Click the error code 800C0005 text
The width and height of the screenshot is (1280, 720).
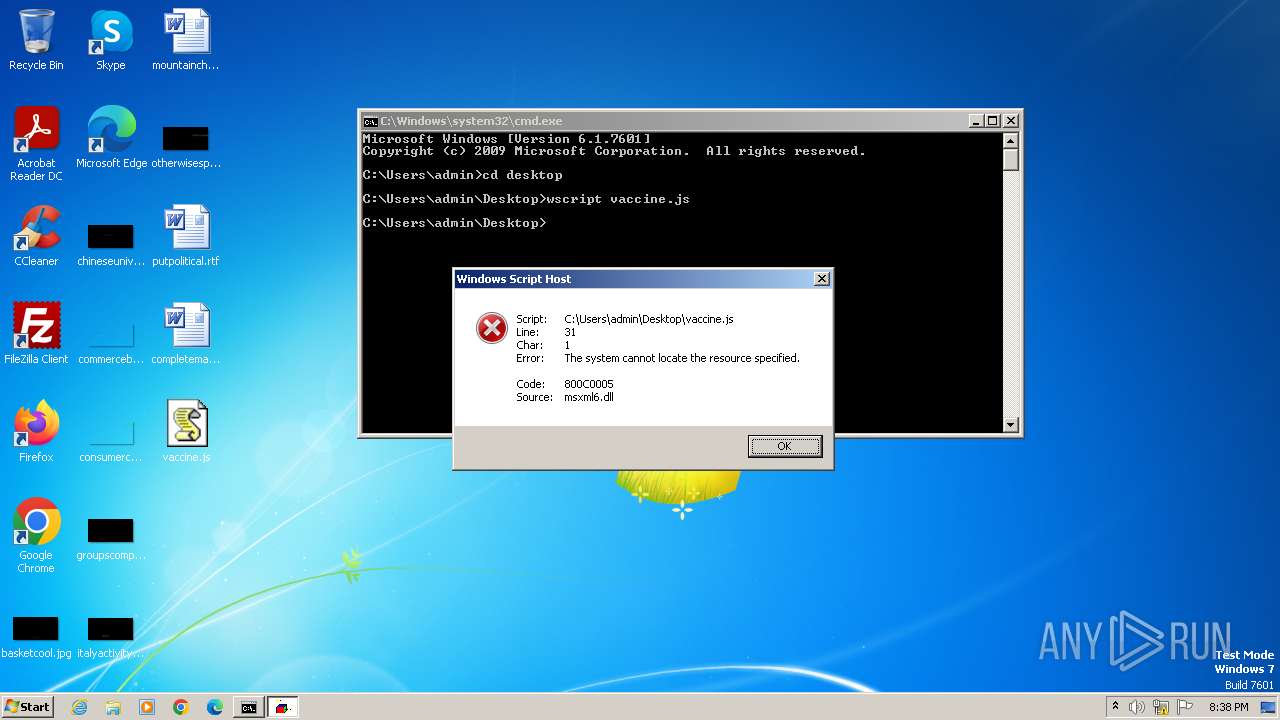click(589, 384)
